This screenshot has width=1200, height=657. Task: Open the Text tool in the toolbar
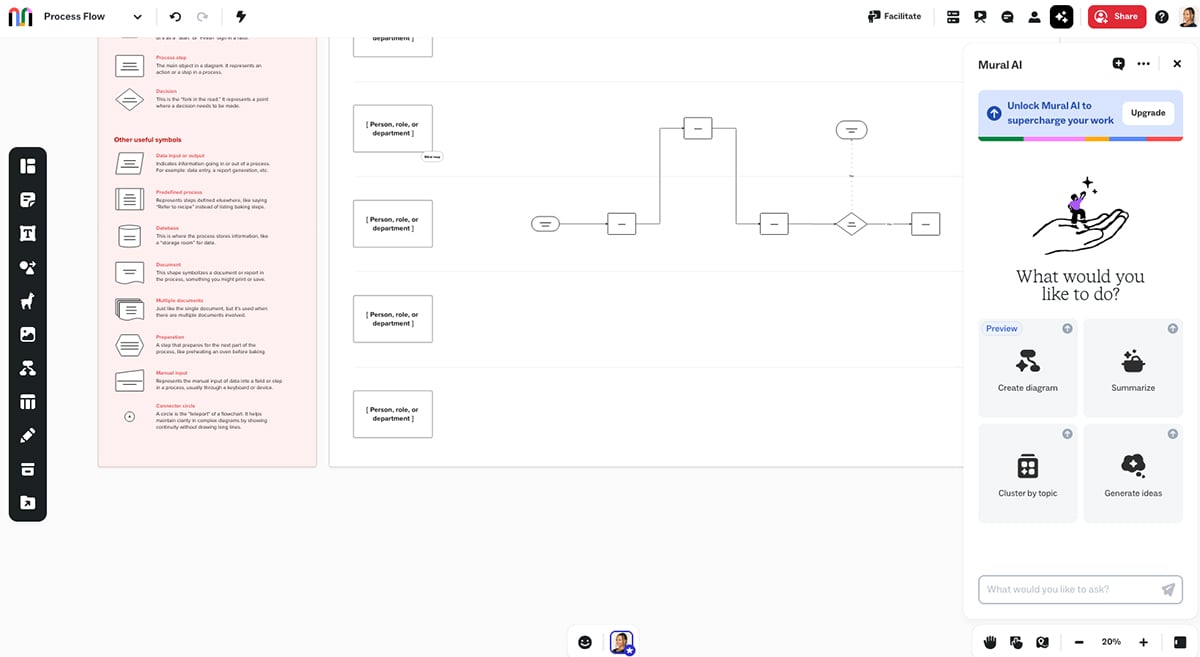pos(27,233)
